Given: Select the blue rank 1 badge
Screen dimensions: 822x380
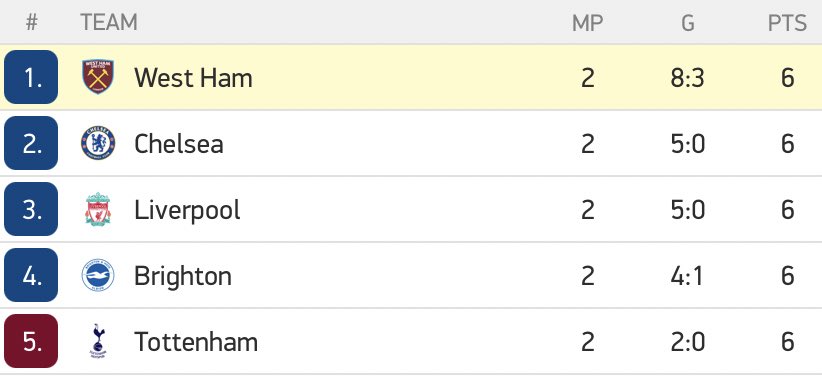Looking at the screenshot, I should point(31,77).
